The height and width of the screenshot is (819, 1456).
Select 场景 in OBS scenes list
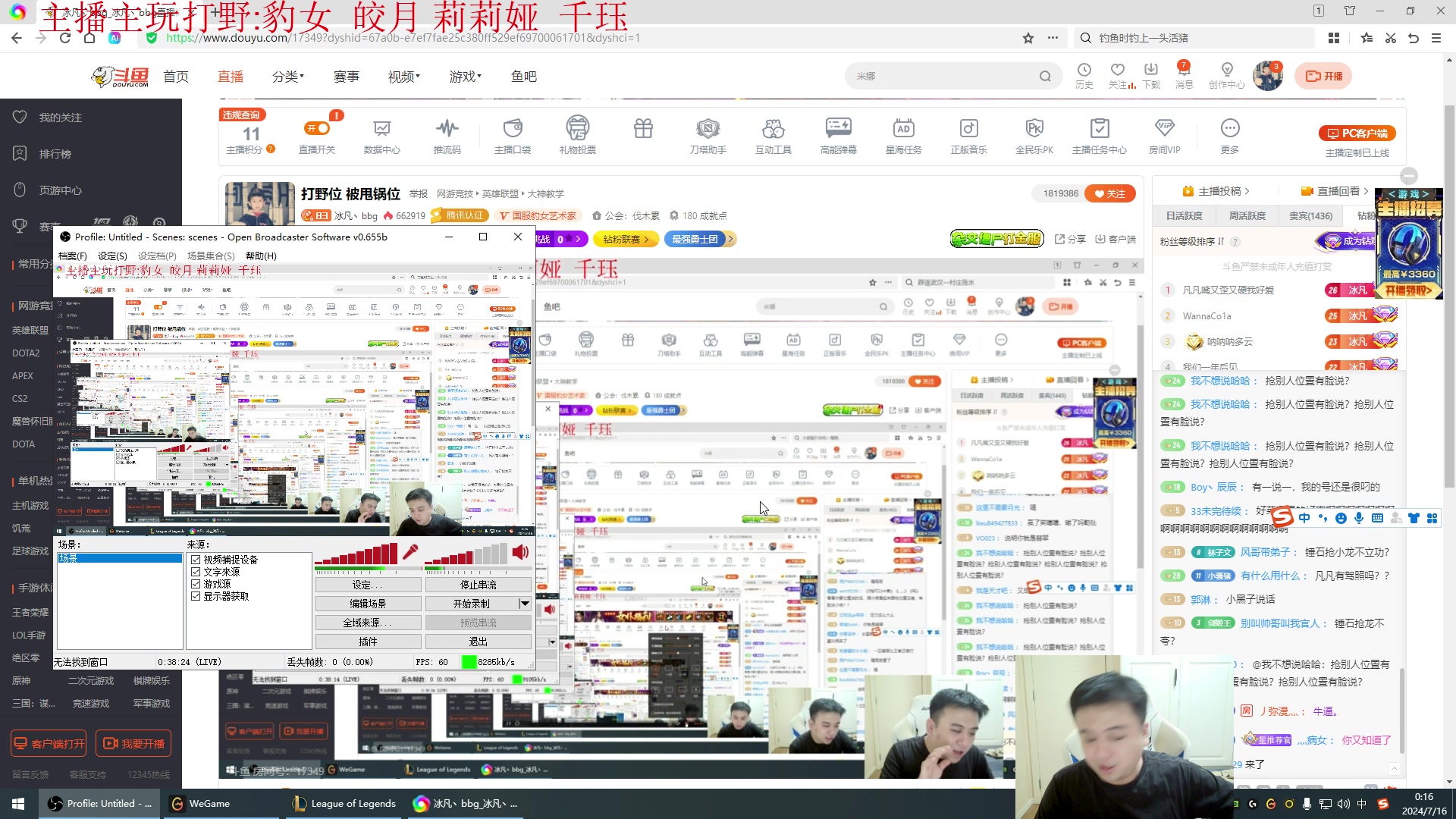120,558
